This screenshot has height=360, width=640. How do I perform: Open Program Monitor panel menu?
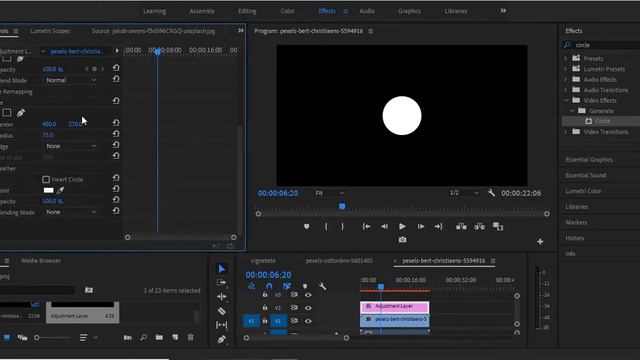click(371, 31)
